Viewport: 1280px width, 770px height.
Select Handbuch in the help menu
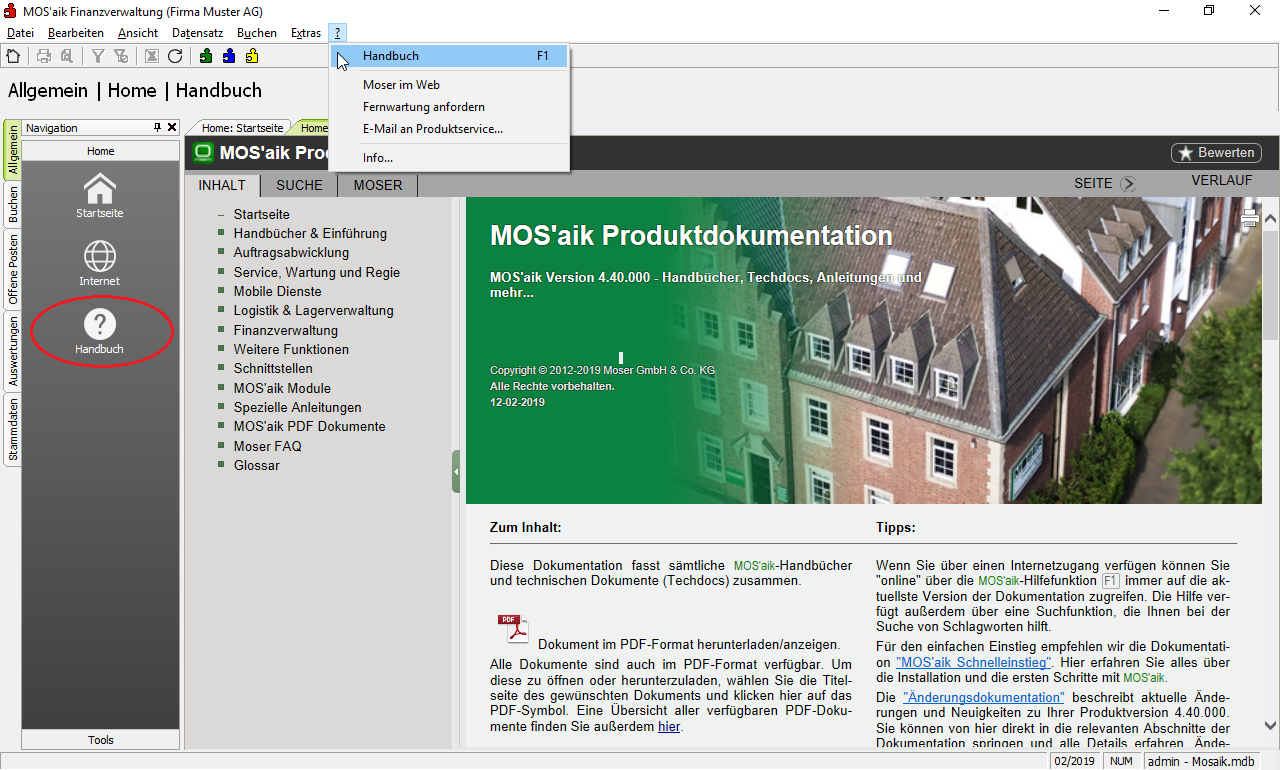click(x=391, y=56)
